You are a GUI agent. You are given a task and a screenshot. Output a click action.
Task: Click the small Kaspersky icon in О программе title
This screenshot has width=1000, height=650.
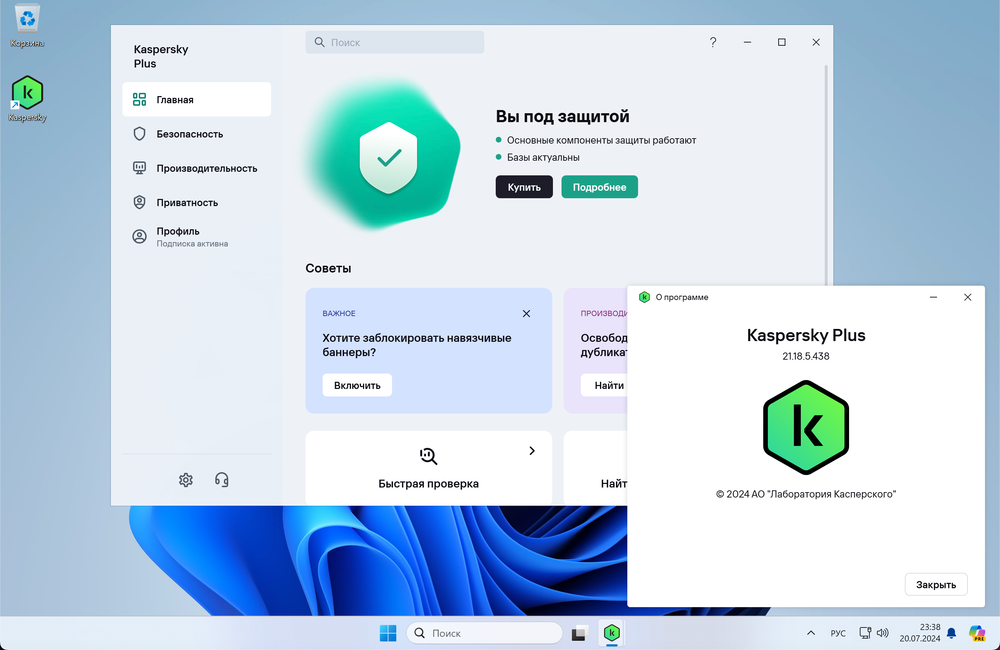644,297
